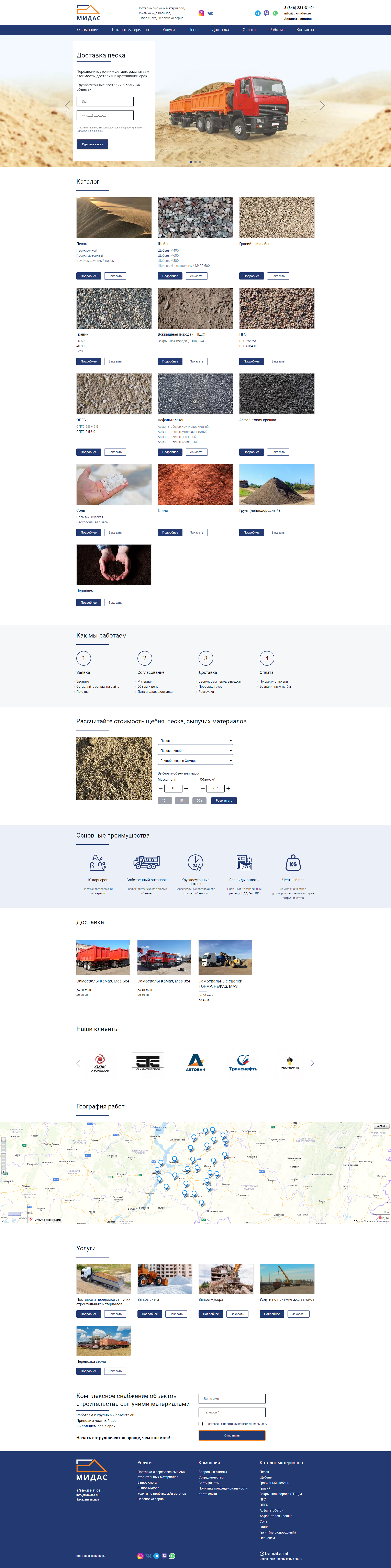Expand the Песок material dropdown
Screen dimensions: 391x1568
coord(195,741)
